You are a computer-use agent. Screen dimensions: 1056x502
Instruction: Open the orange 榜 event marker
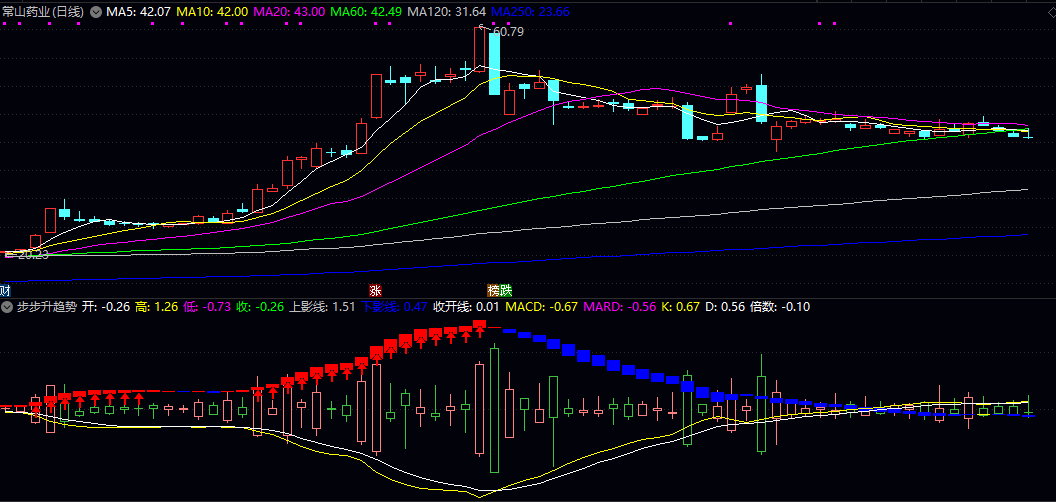(494, 291)
